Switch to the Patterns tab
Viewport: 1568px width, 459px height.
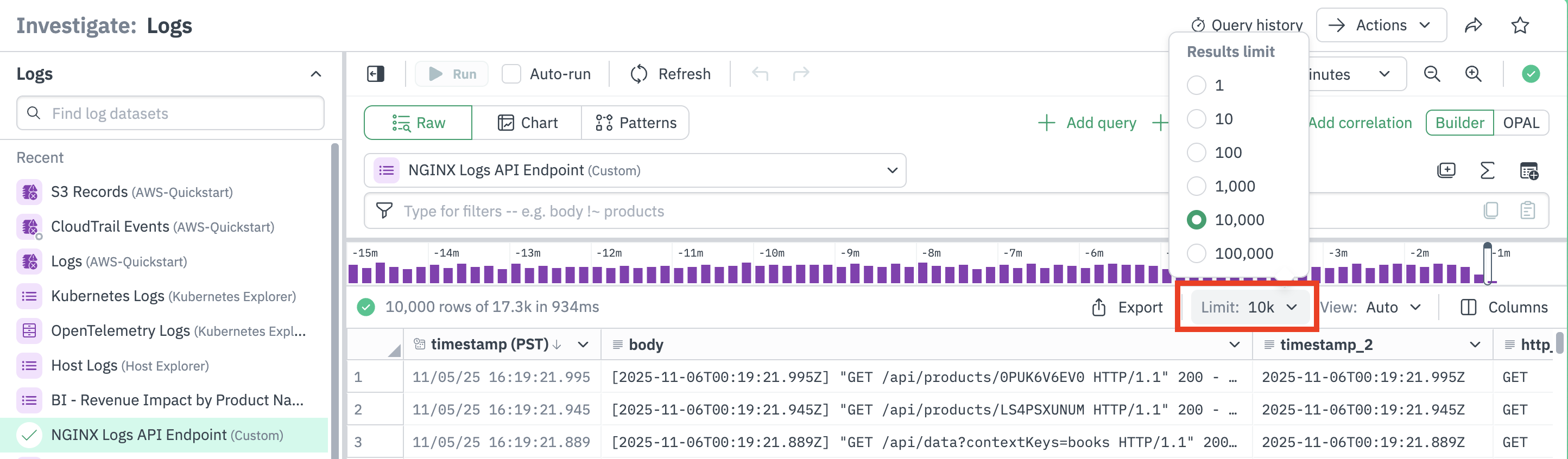click(635, 123)
